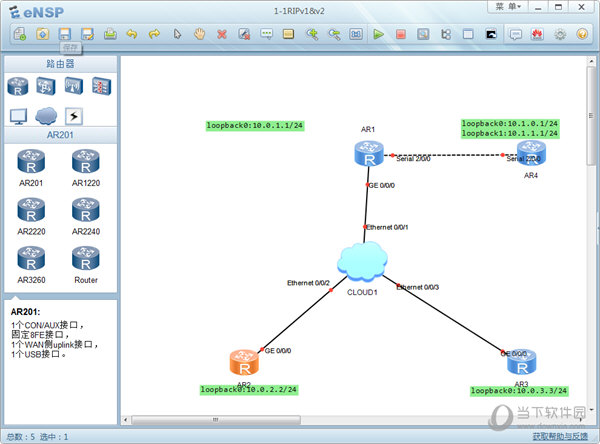This screenshot has height=444, width=600.
Task: Open the 菜单 dropdown menu
Action: coord(508,7)
